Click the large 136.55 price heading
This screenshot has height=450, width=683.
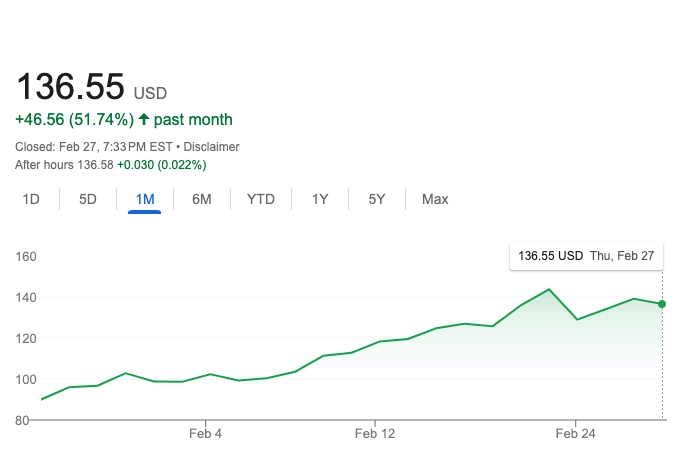click(x=70, y=86)
